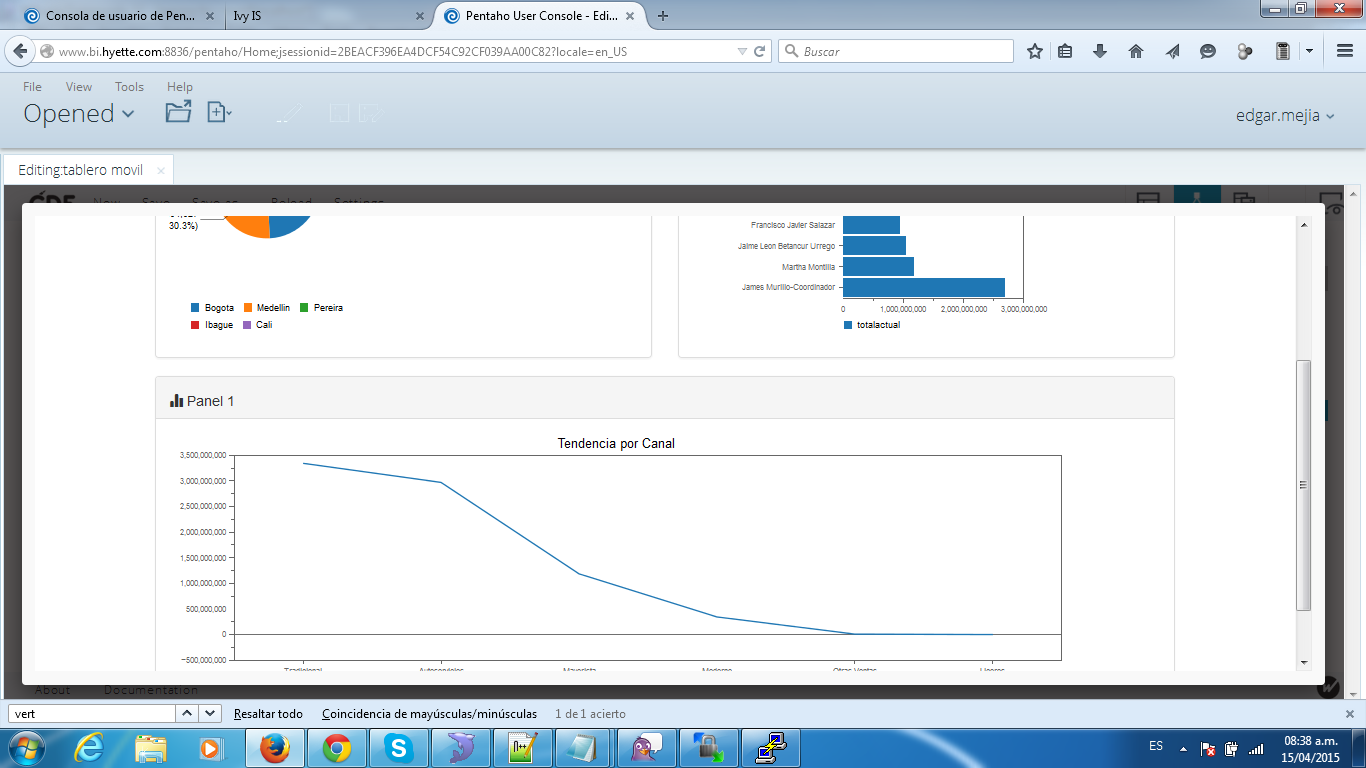Switch to Ivy IS browser tab
This screenshot has width=1366, height=768.
coord(327,16)
